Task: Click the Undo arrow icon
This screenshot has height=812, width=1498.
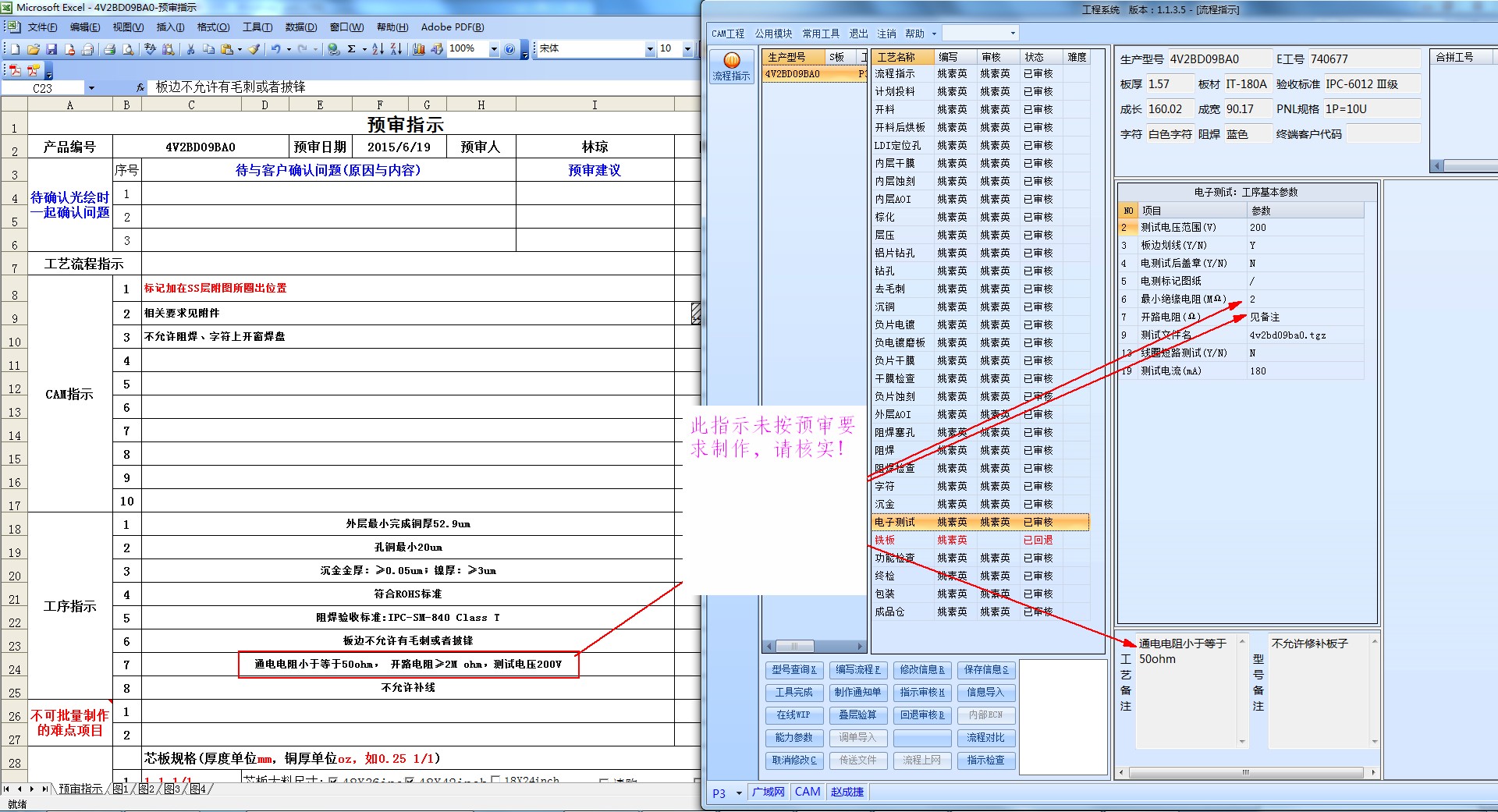Action: (275, 49)
